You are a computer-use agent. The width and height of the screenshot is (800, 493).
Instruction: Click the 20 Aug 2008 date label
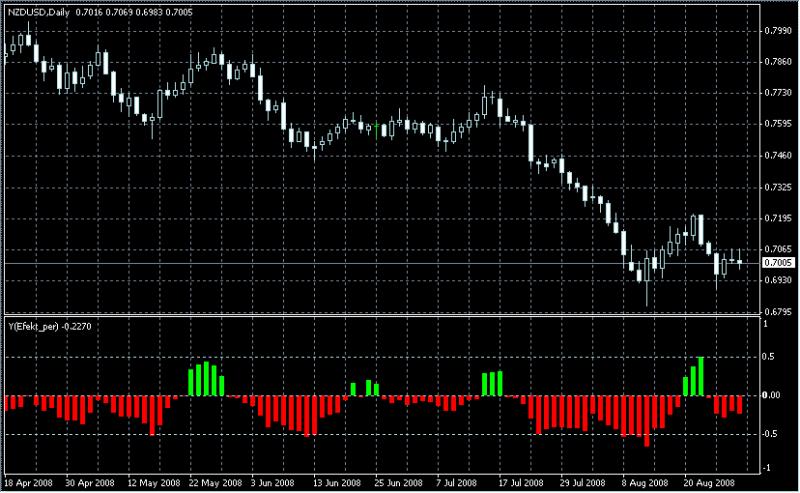click(709, 483)
